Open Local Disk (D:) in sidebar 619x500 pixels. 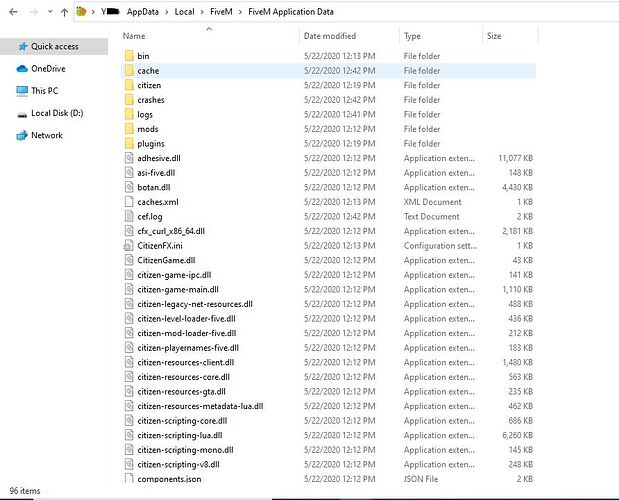(x=57, y=113)
